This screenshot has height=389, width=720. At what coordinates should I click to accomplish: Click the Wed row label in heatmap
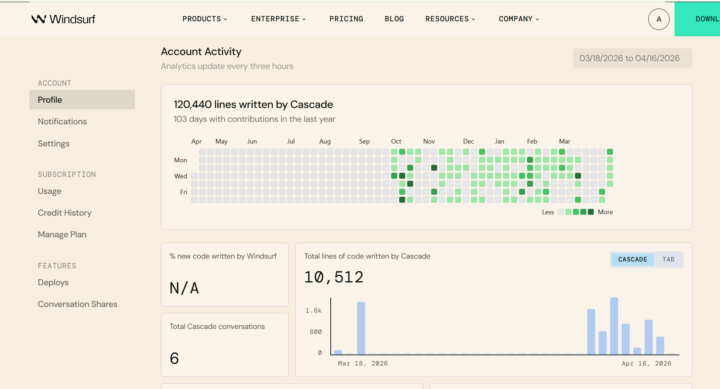tap(180, 176)
